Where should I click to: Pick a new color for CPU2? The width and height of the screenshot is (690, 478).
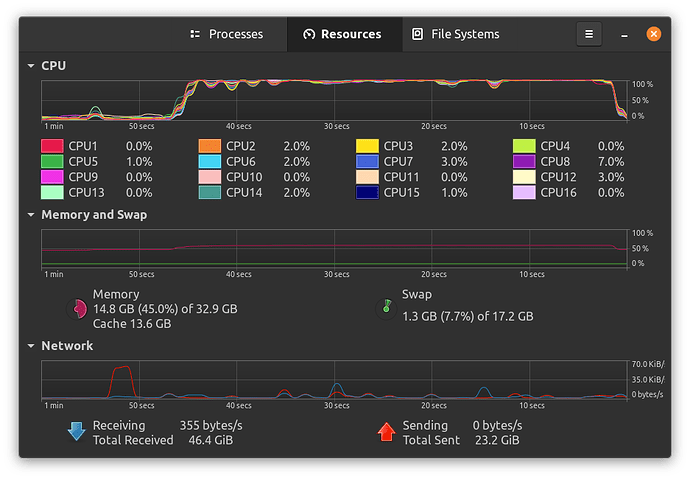click(209, 146)
